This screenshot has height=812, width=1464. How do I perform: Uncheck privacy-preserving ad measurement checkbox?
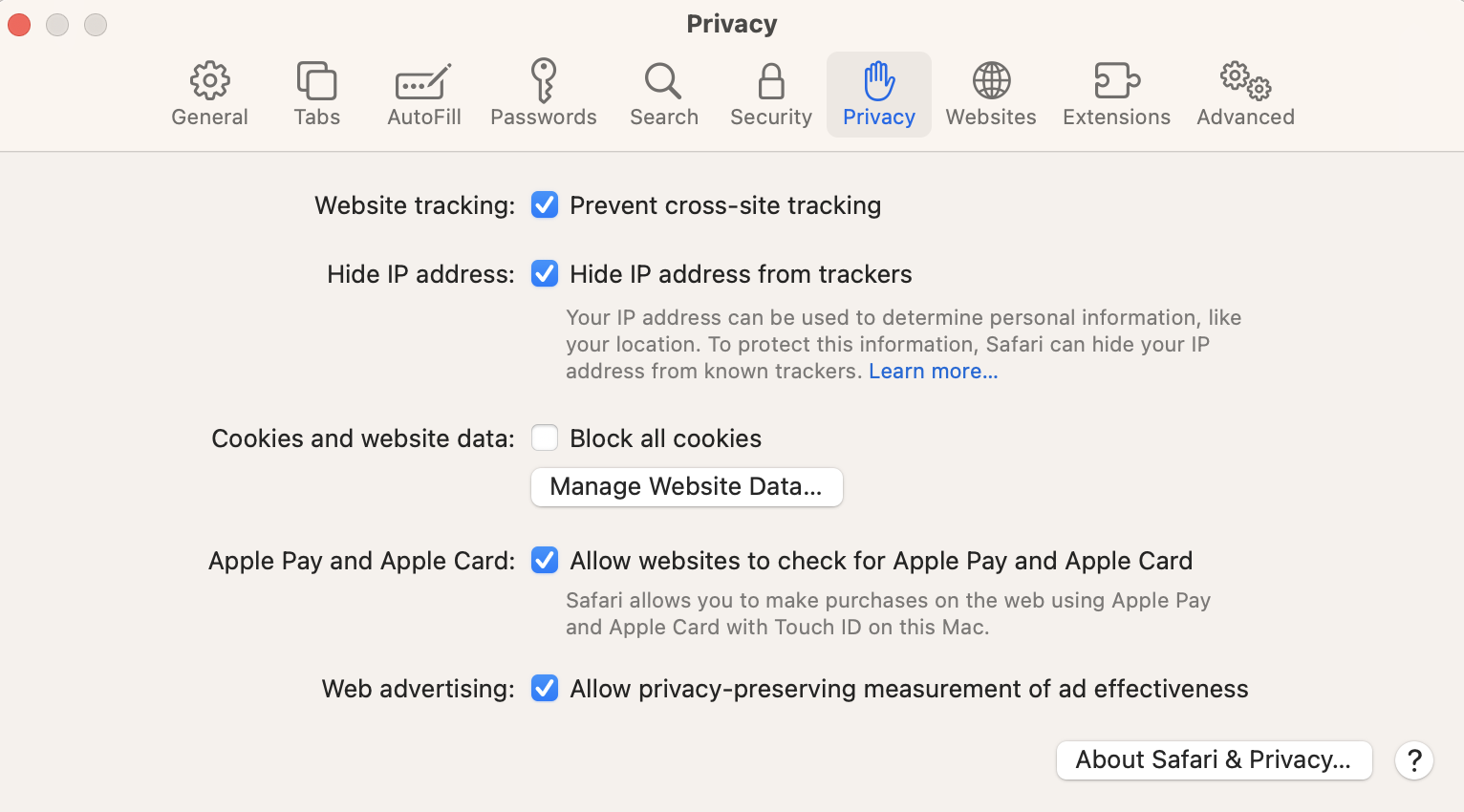[x=545, y=689]
